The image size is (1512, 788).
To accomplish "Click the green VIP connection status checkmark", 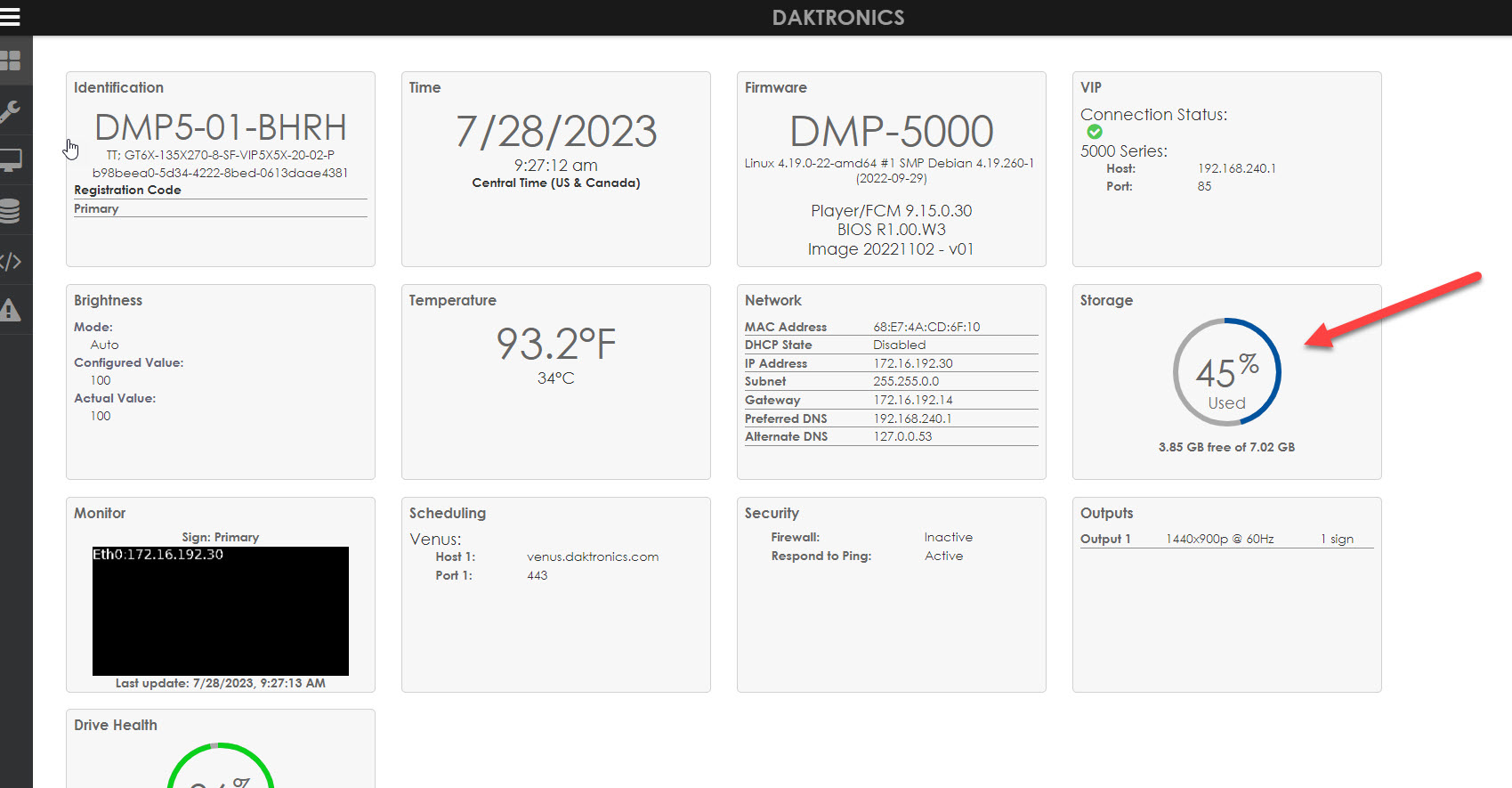I will 1095,132.
